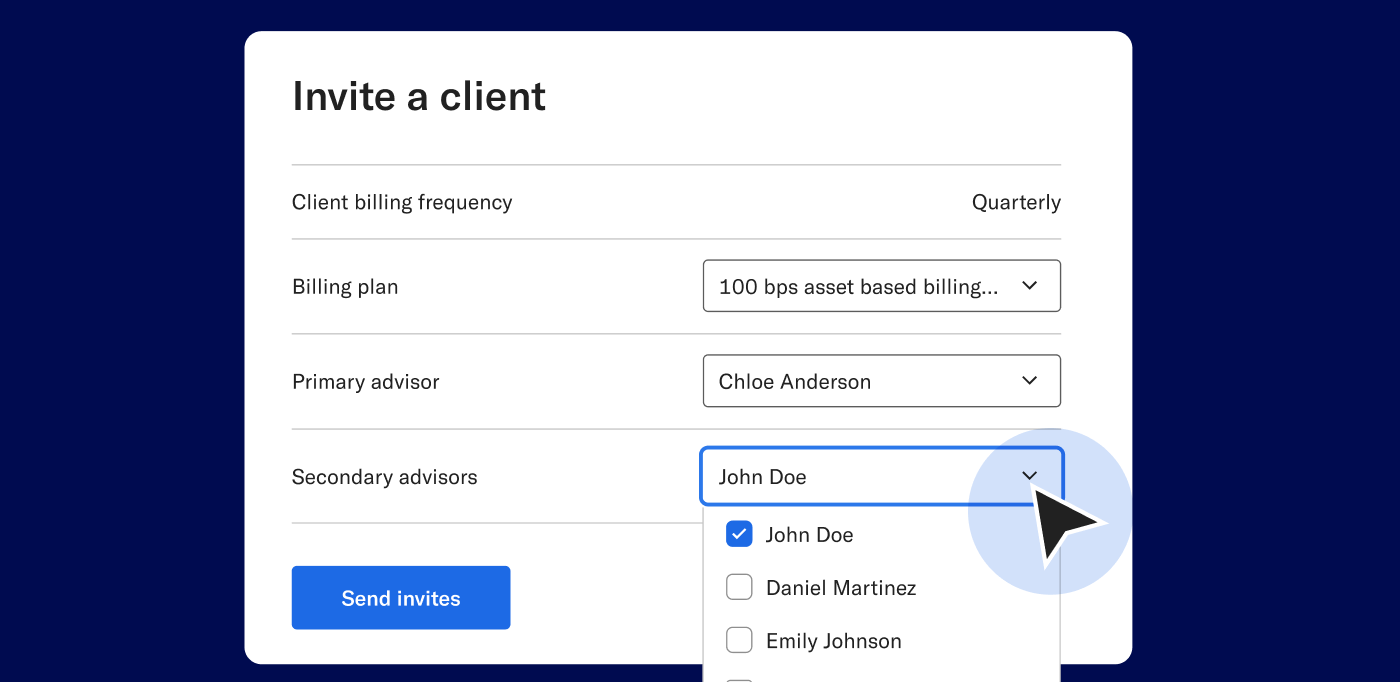Open the Billing plan dropdown chevron
The width and height of the screenshot is (1400, 682).
click(x=1029, y=285)
